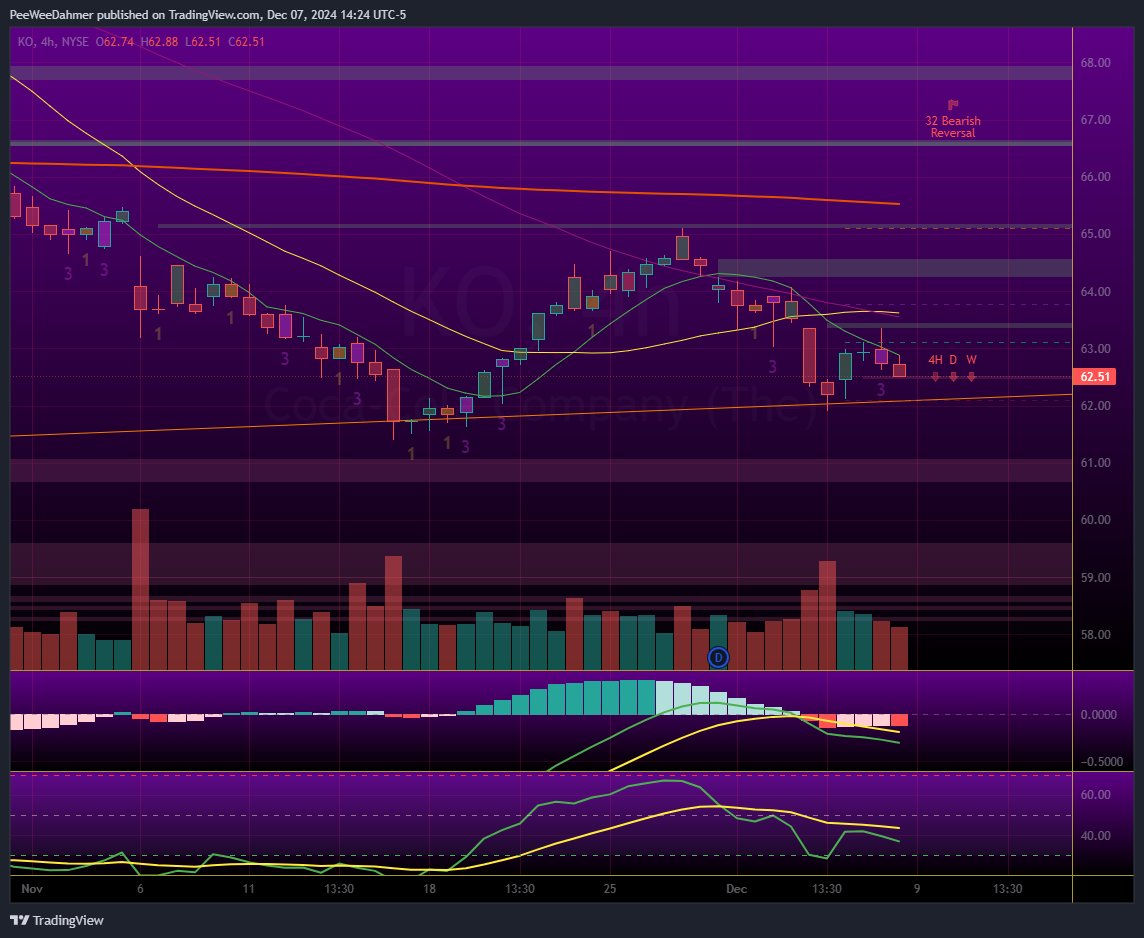Select the open value O62.74

(x=115, y=42)
